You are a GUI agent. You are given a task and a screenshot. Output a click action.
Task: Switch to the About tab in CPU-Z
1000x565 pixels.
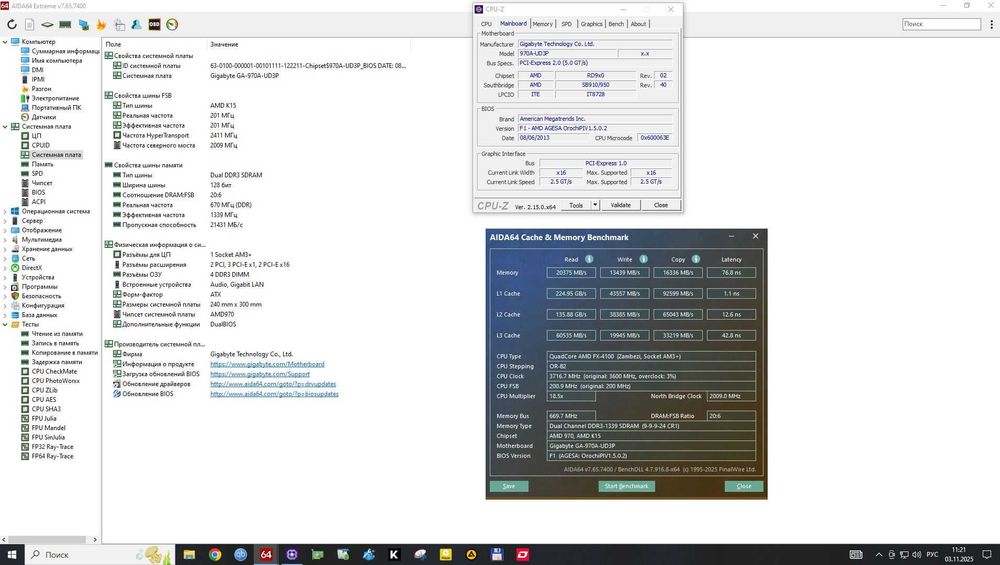(638, 24)
